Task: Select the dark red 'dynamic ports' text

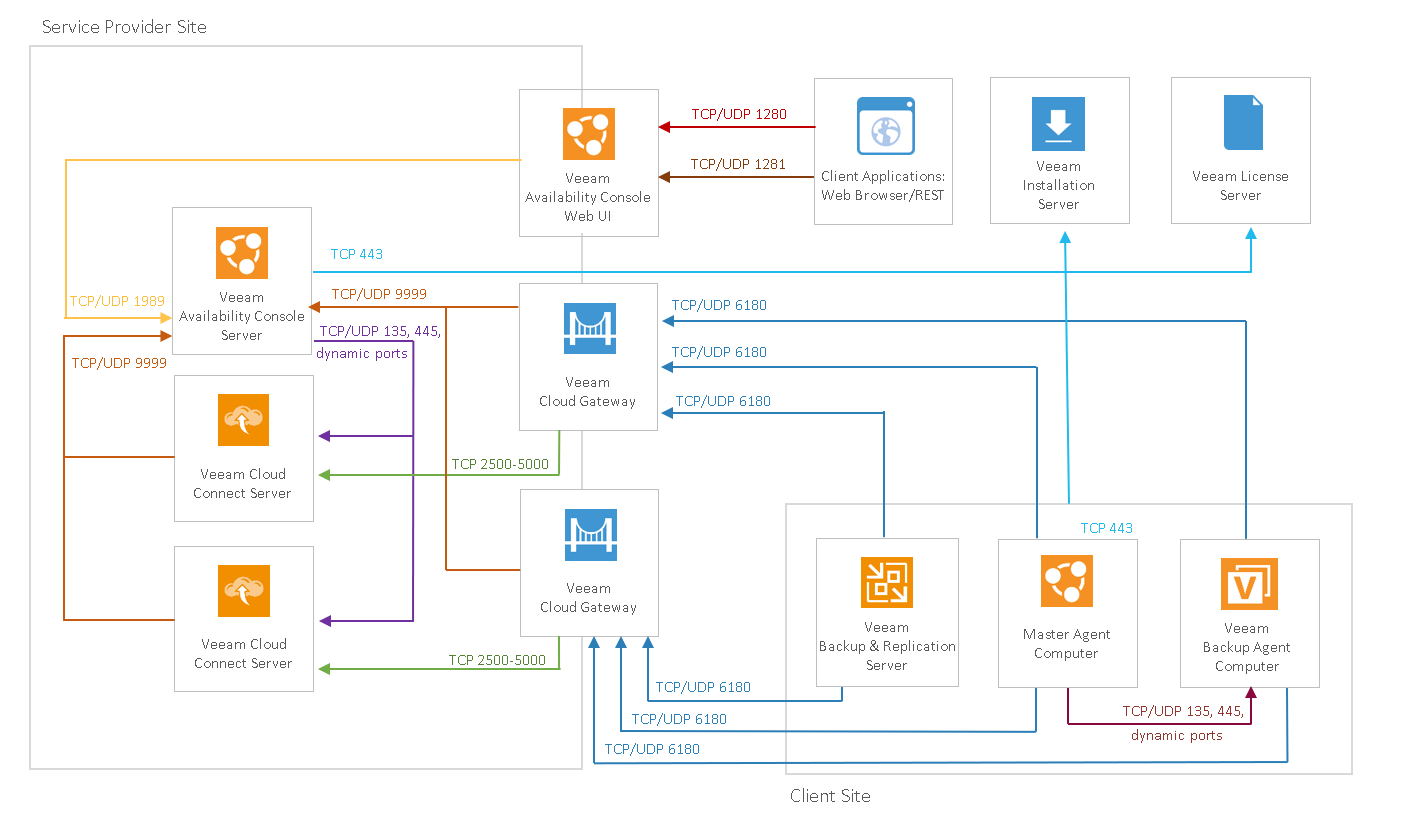Action: point(1177,735)
